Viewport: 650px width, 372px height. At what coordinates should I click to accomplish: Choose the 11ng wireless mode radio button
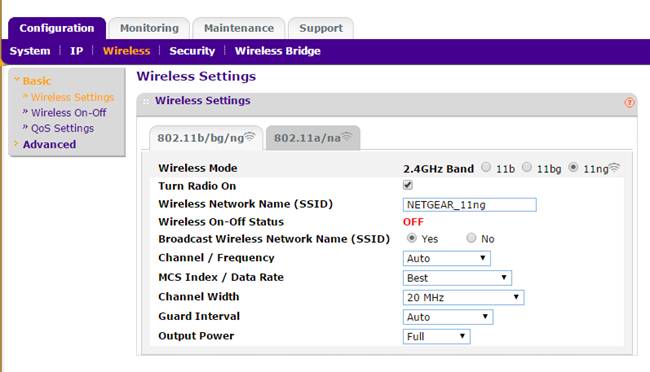[x=573, y=168]
